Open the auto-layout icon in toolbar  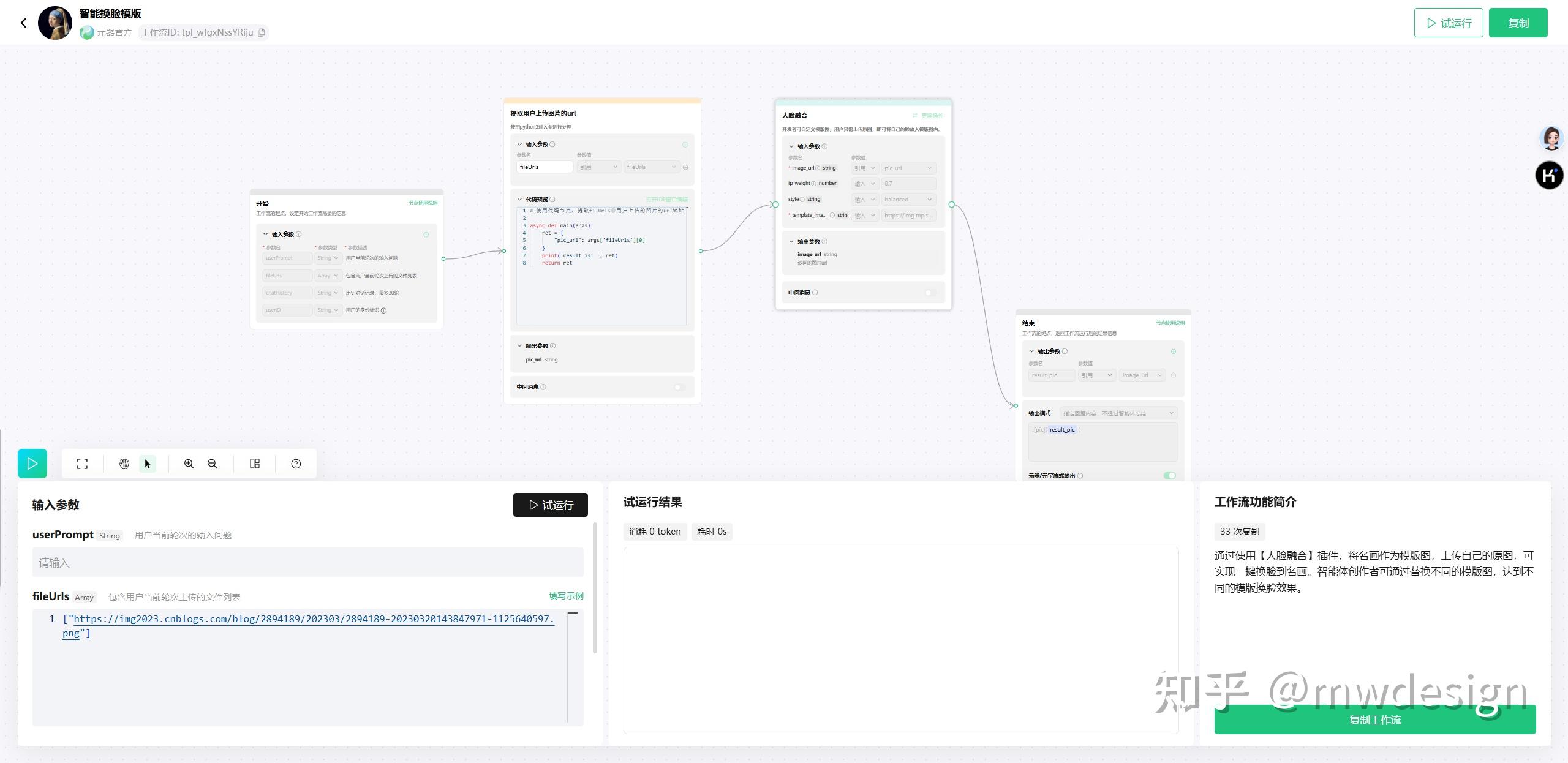click(x=255, y=464)
